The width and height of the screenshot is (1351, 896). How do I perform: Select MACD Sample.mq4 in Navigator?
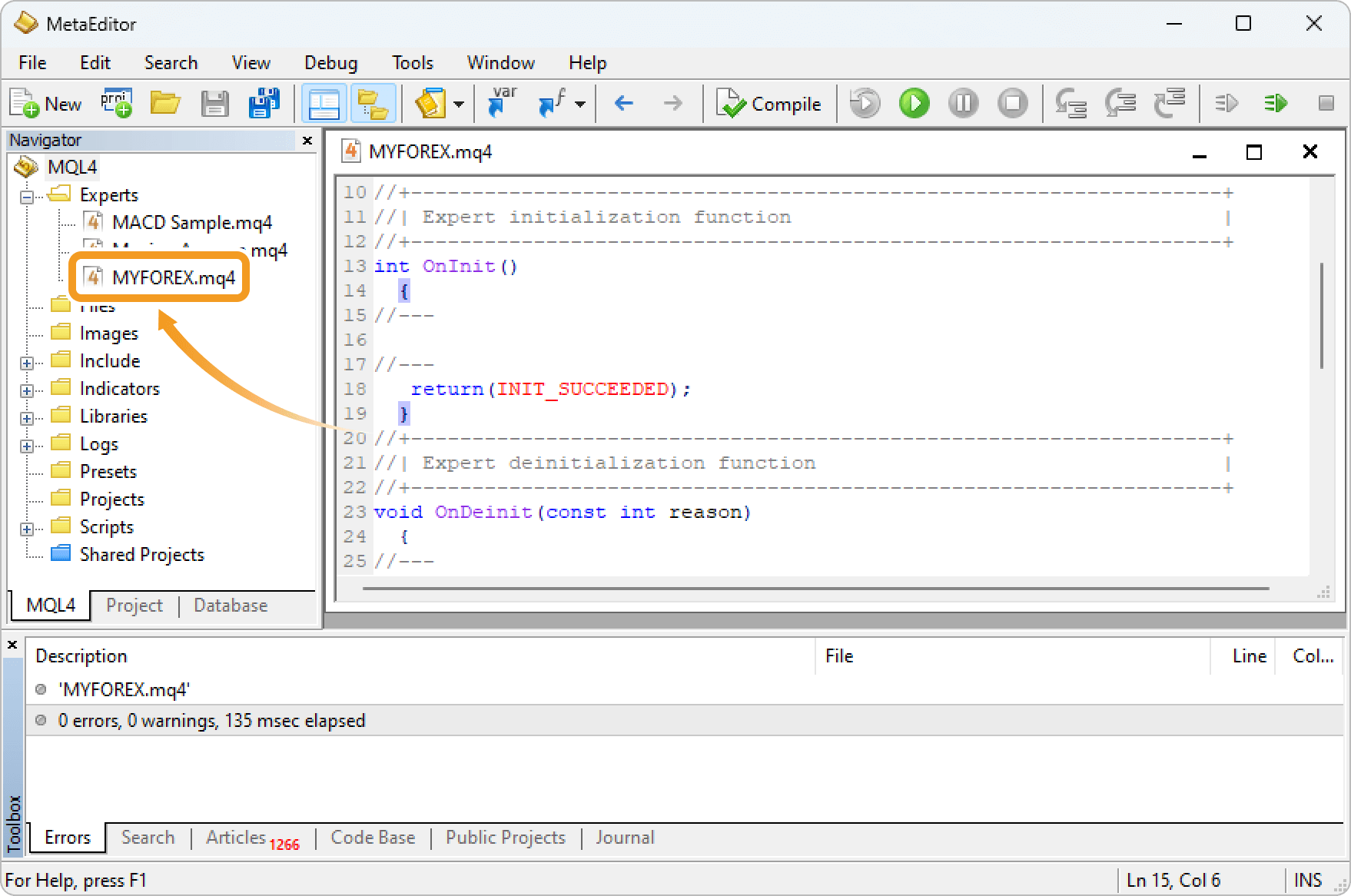(191, 223)
